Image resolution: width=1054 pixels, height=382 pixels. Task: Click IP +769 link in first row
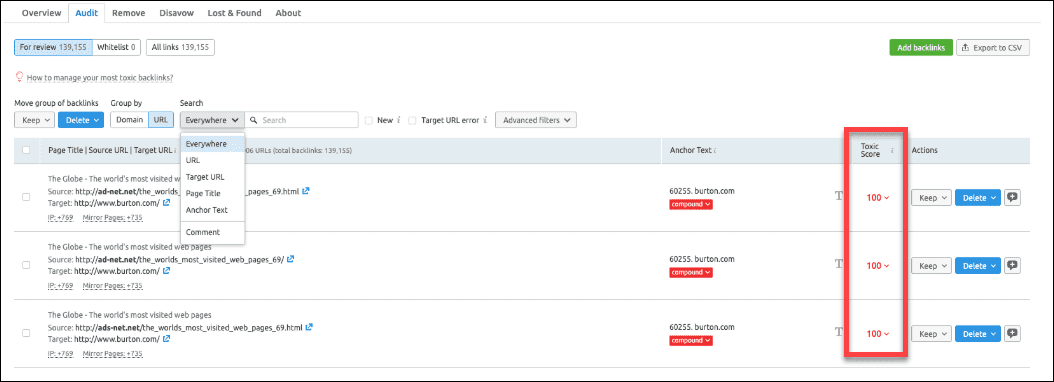point(60,218)
